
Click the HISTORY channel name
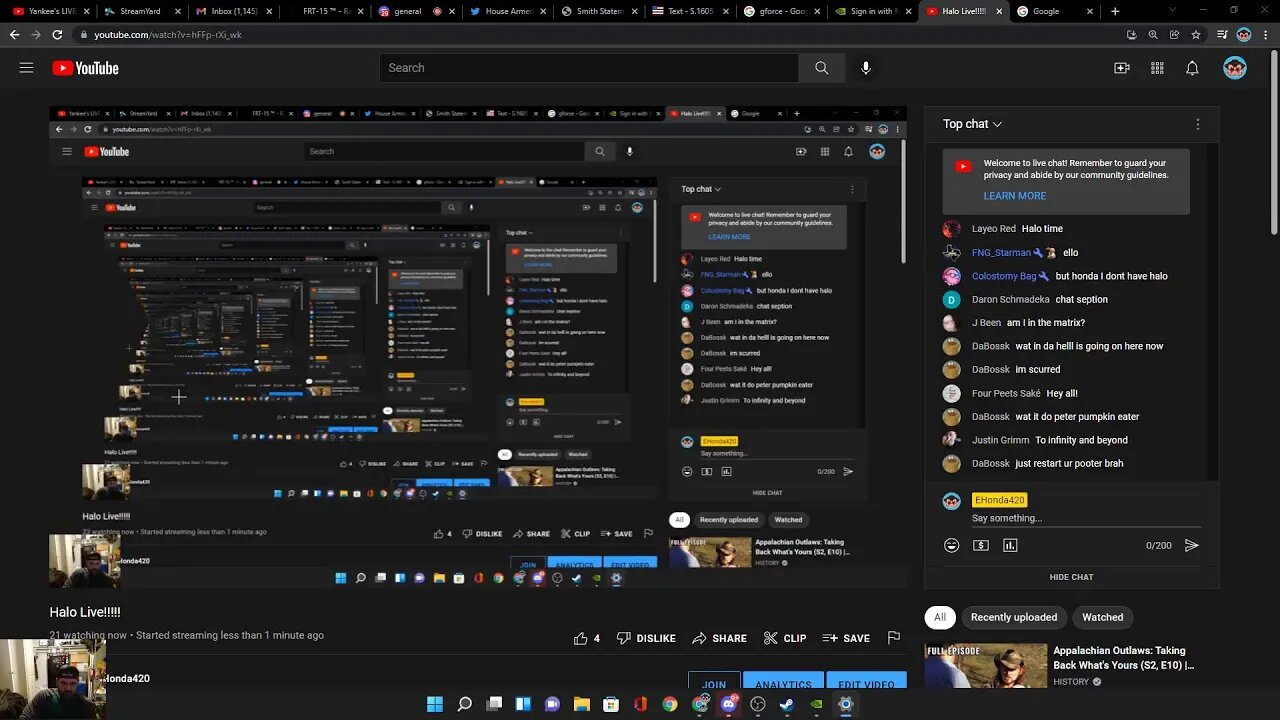coord(1071,682)
